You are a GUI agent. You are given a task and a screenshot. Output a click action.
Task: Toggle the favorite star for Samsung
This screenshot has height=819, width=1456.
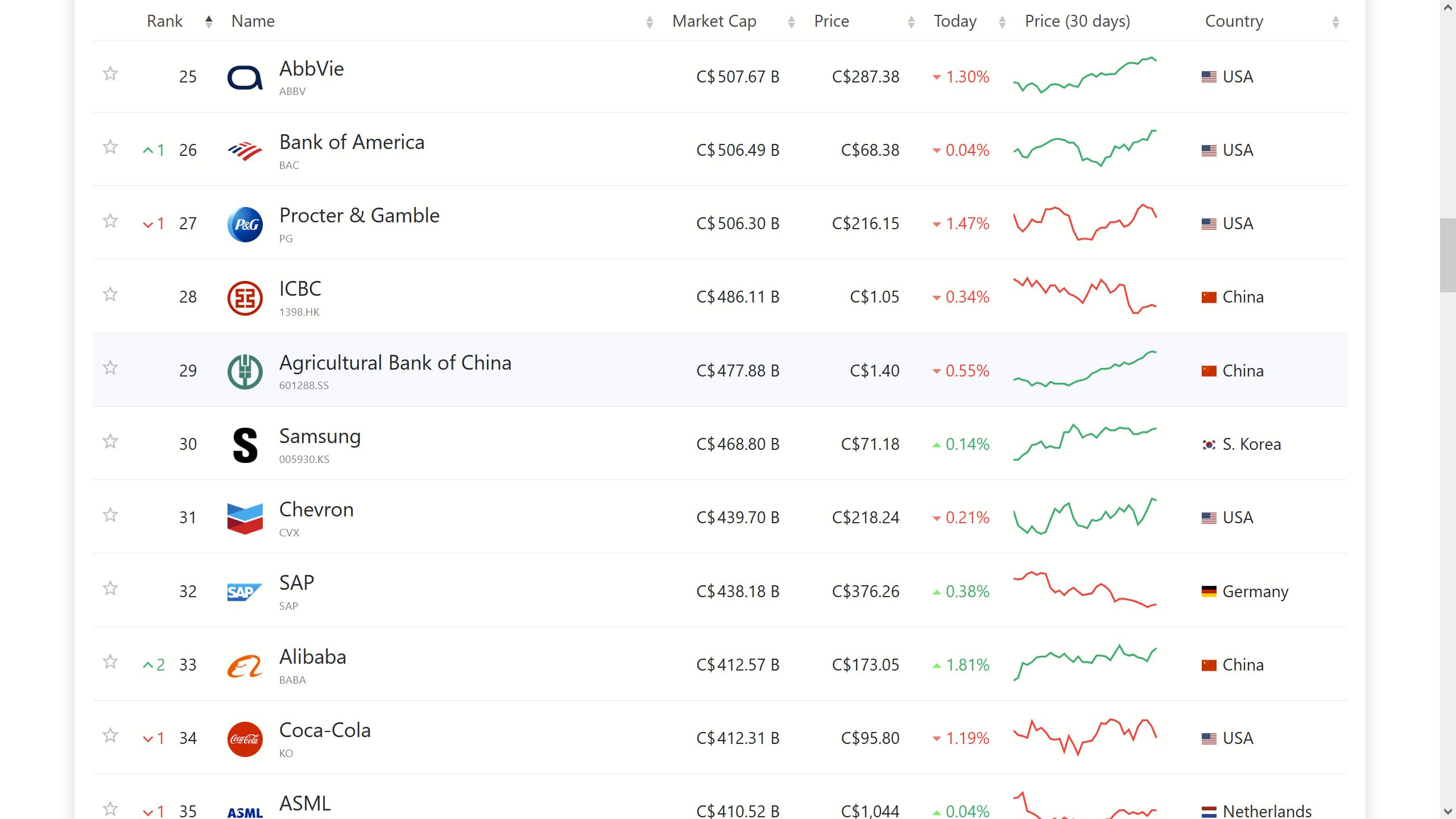(x=110, y=441)
